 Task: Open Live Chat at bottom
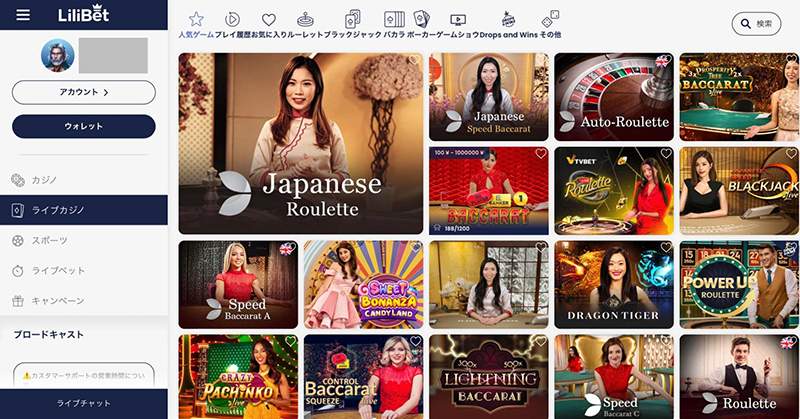click(x=84, y=402)
